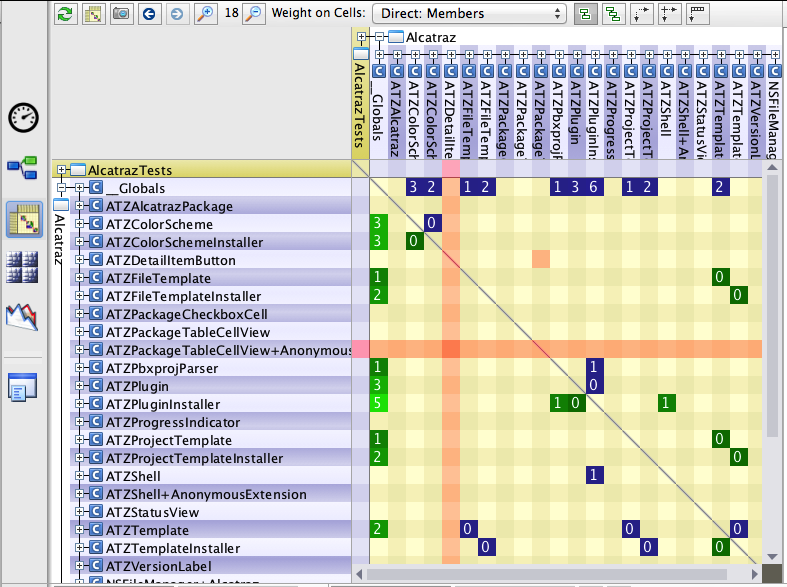Select the ATZProgressIndicator row

(210, 422)
